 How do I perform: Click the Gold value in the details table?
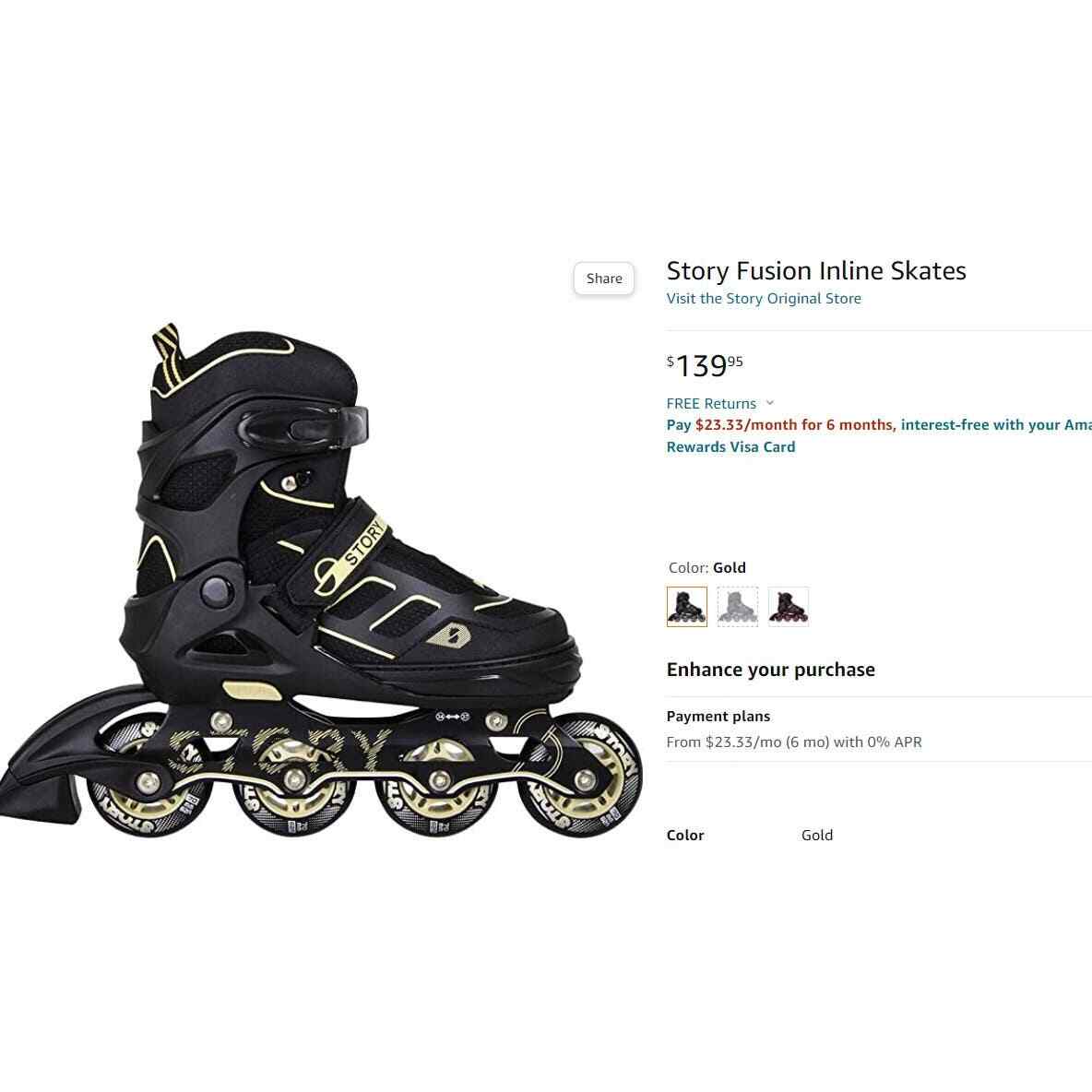817,835
